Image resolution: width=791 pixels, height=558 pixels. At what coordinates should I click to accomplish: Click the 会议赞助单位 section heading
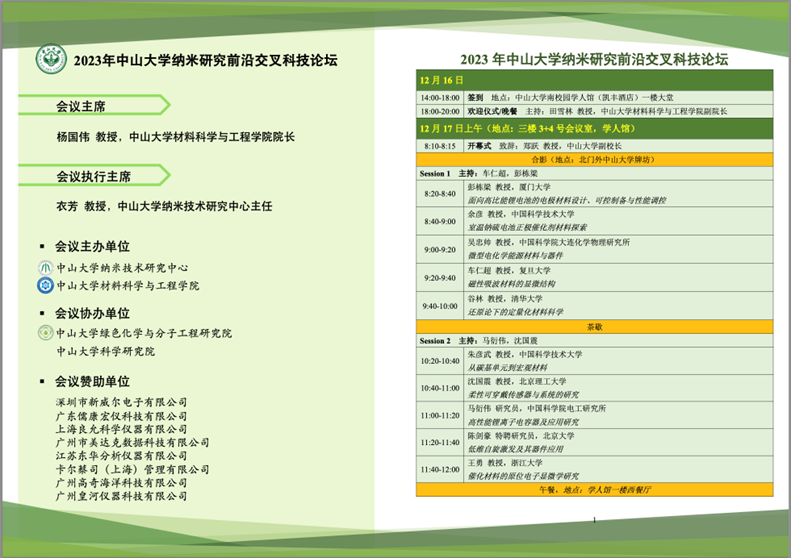click(x=92, y=382)
